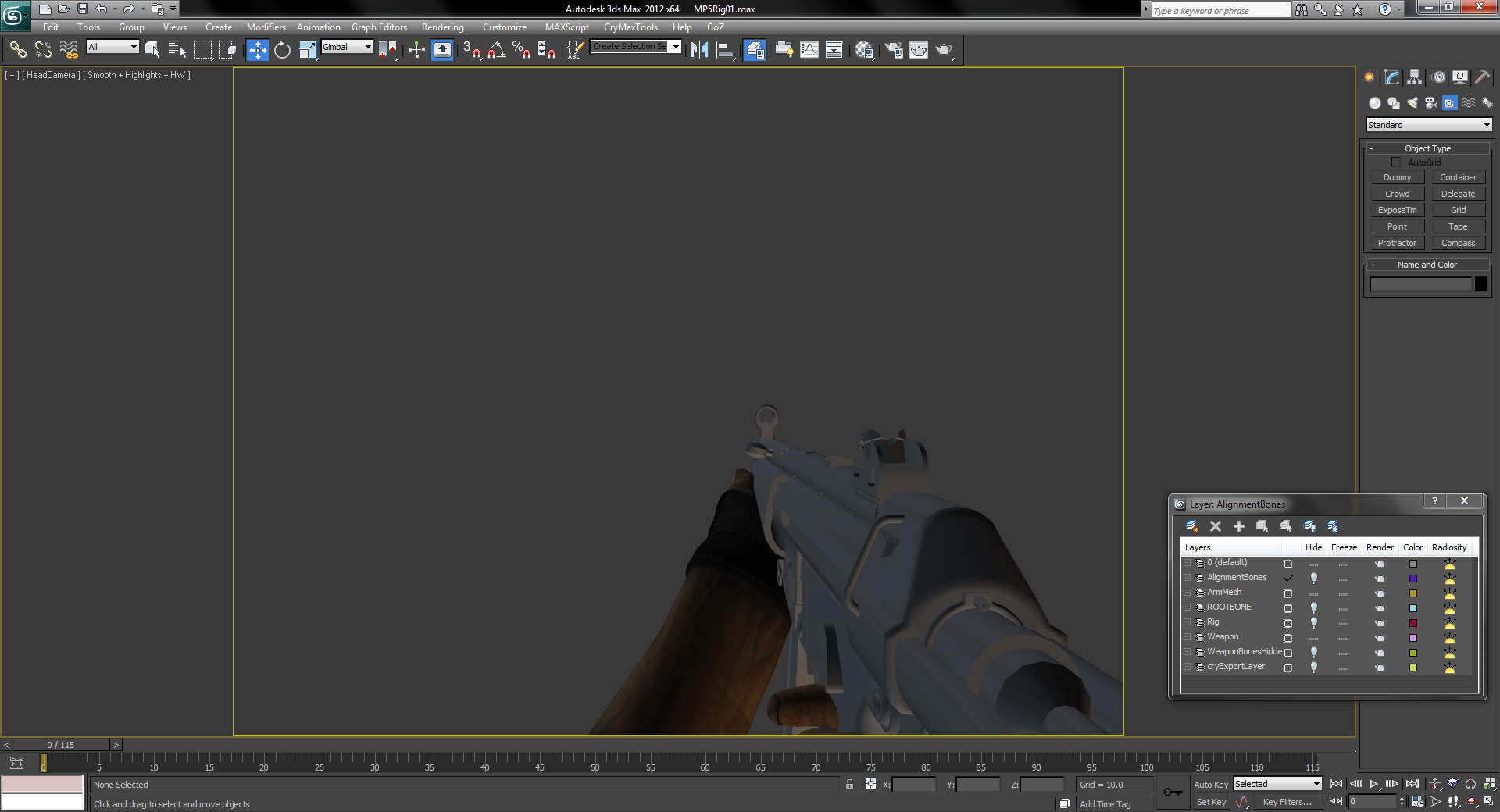Click the Tape helper button
This screenshot has width=1500, height=812.
(x=1458, y=226)
